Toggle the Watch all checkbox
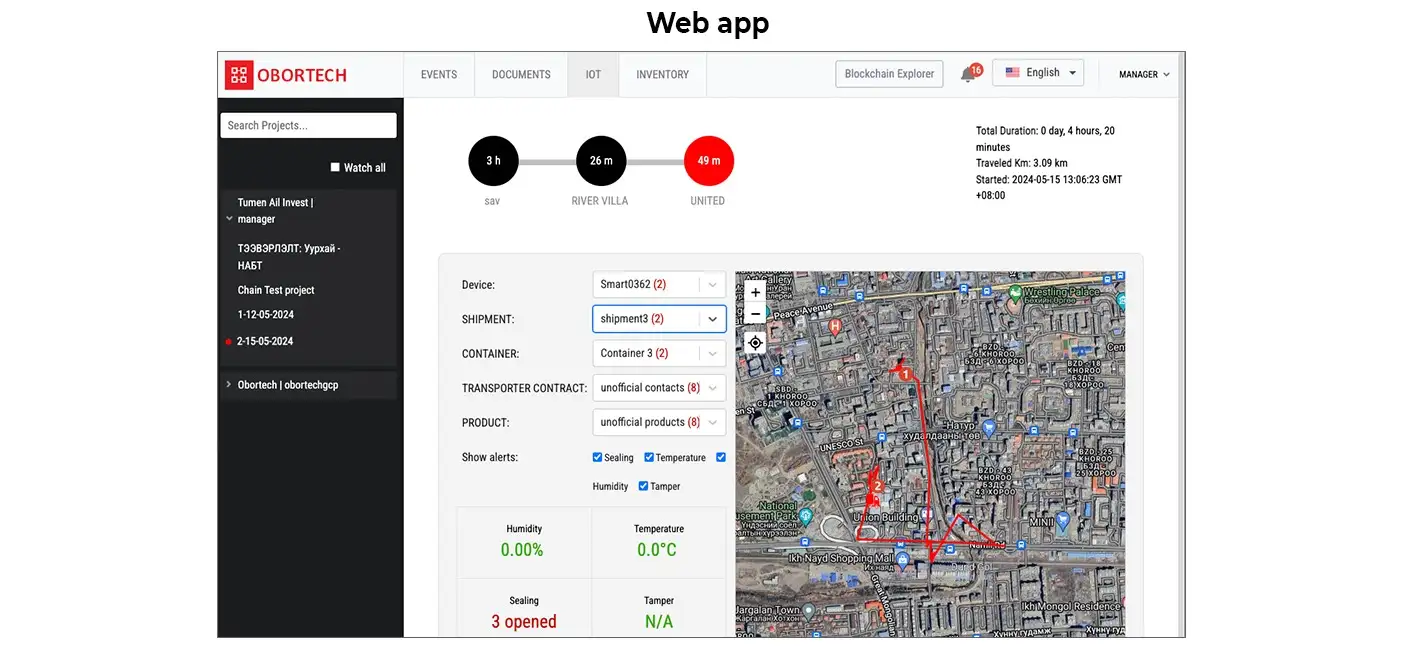The height and width of the screenshot is (647, 1410). pos(335,167)
